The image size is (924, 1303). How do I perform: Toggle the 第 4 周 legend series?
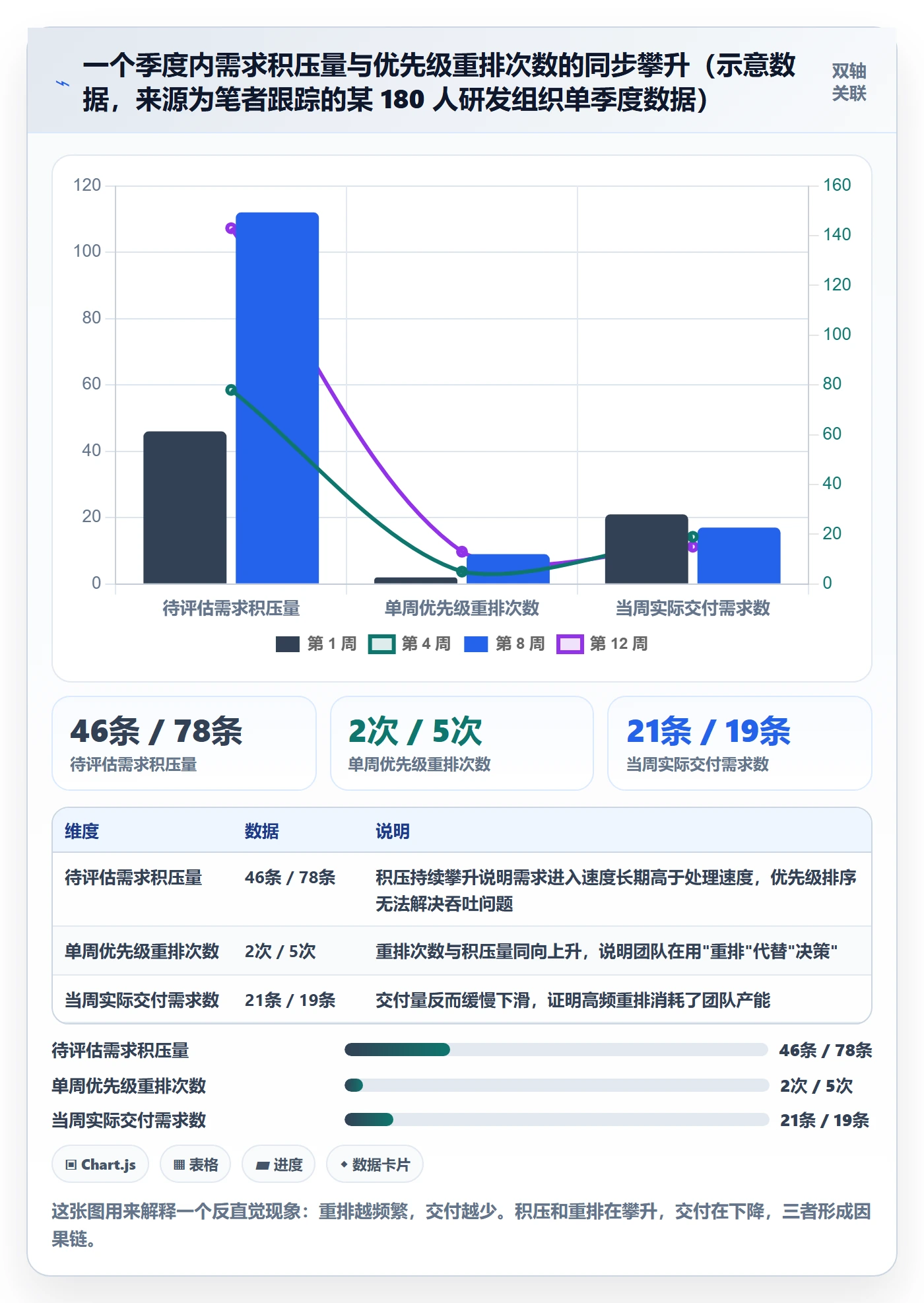[410, 644]
